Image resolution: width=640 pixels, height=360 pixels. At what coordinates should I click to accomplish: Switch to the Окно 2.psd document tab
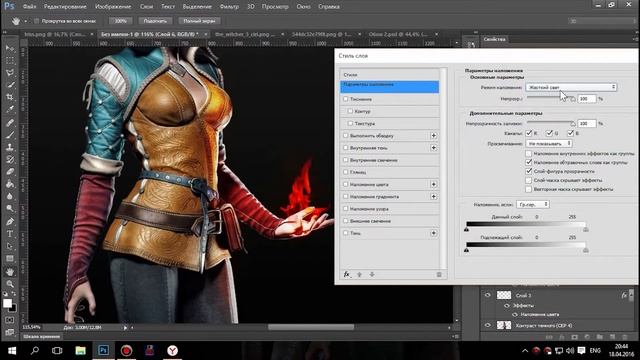pyautogui.click(x=398, y=34)
